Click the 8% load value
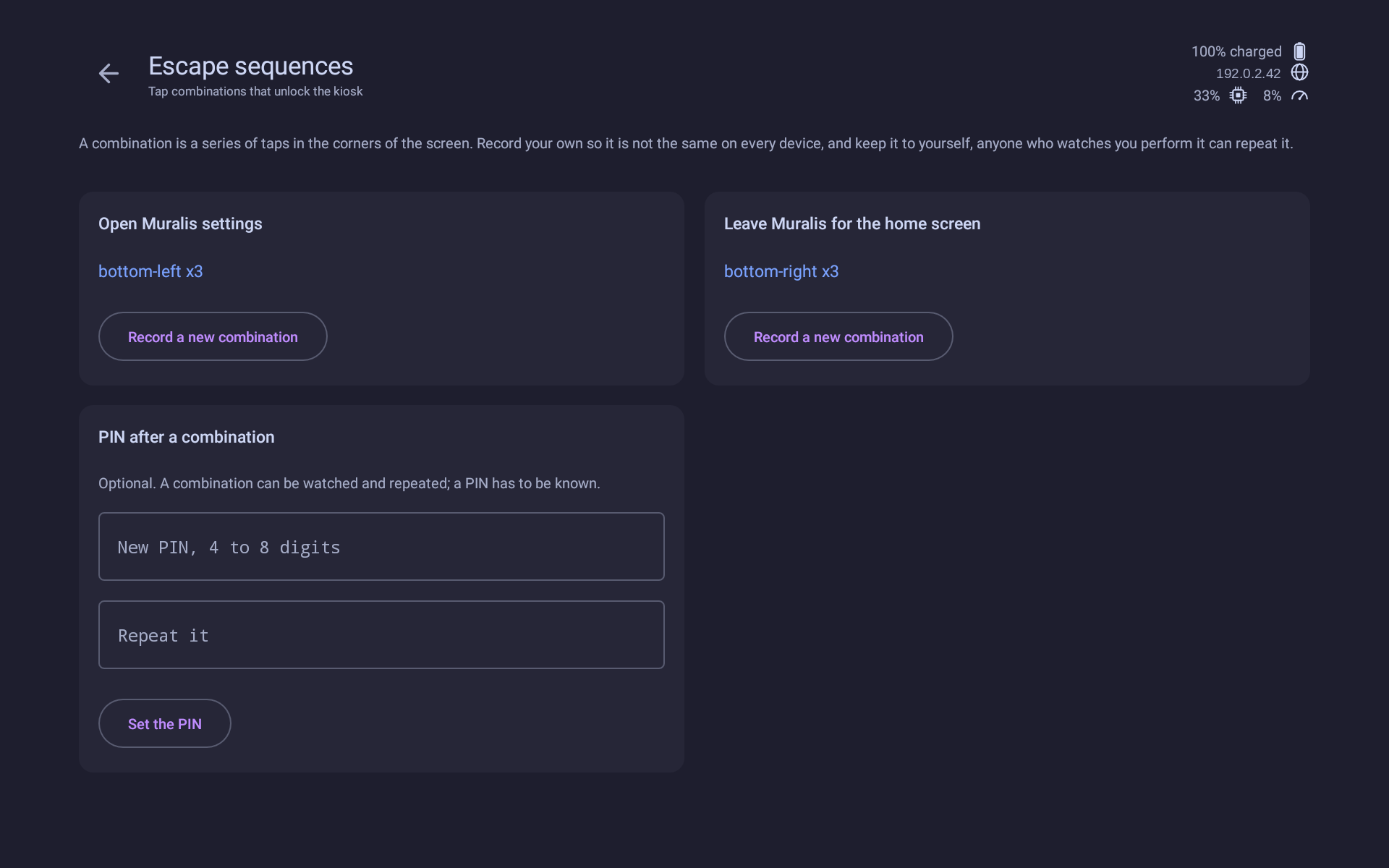Viewport: 1389px width, 868px height. pyautogui.click(x=1272, y=95)
